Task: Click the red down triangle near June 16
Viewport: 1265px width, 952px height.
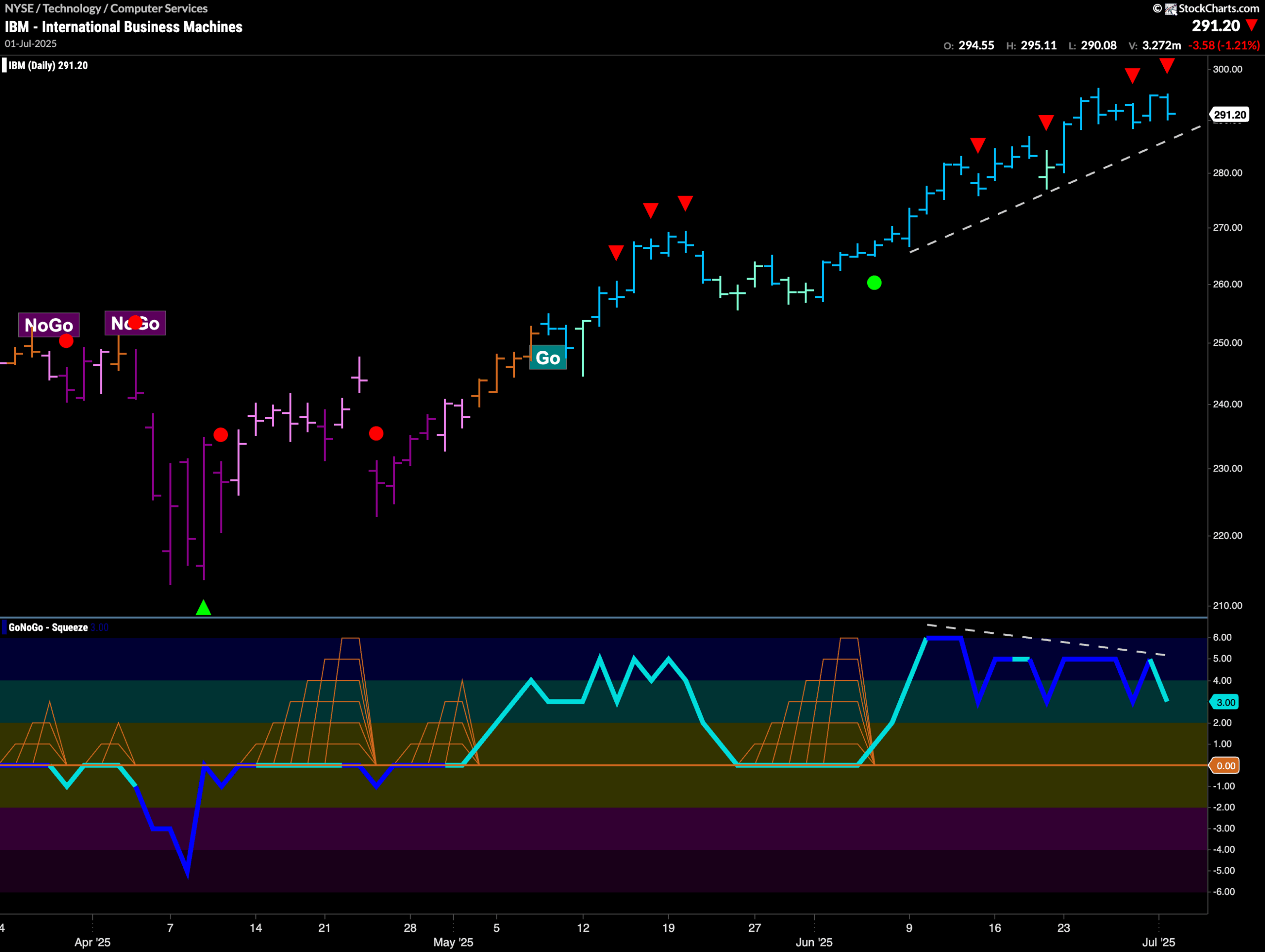Action: click(x=977, y=145)
